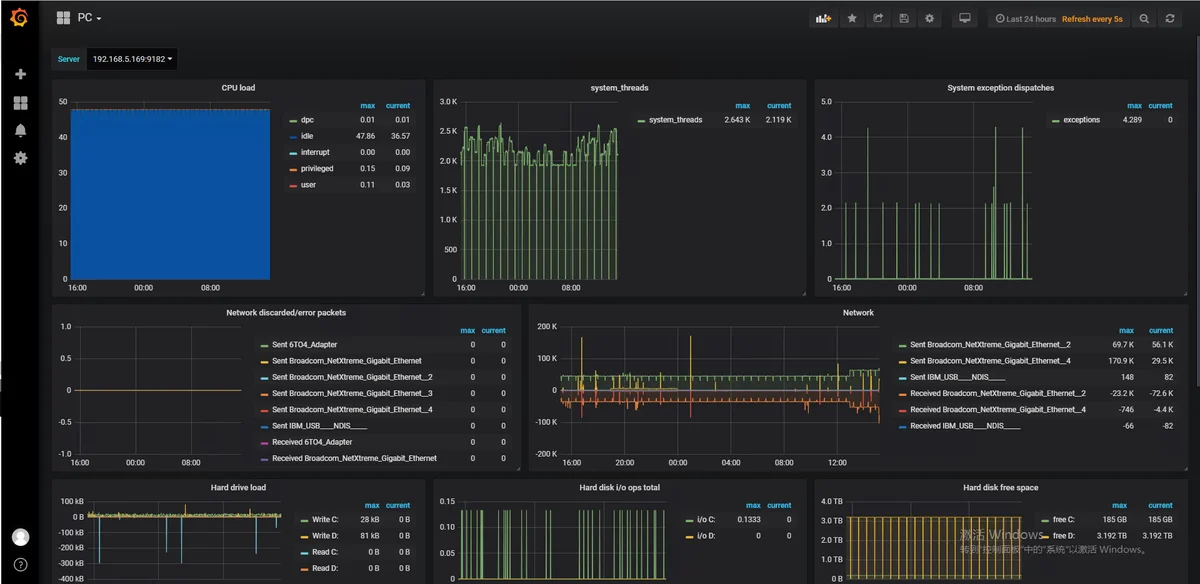The width and height of the screenshot is (1200, 584).
Task: Click exceptions max value 4.289
Action: 1132,120
